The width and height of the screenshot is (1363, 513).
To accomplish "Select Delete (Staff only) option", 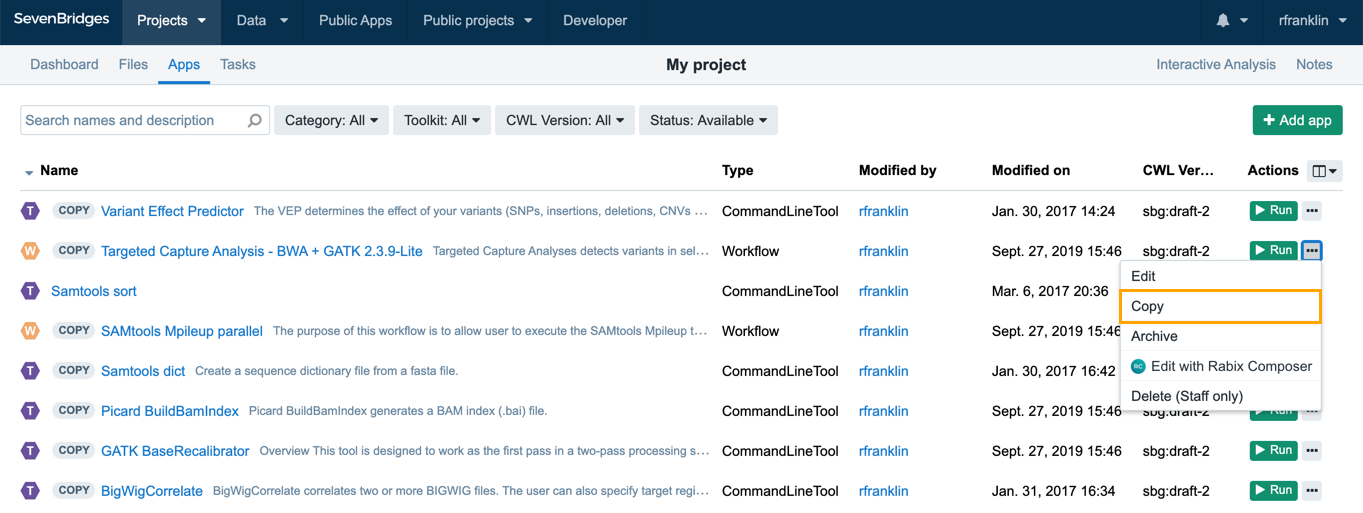I will [1221, 396].
